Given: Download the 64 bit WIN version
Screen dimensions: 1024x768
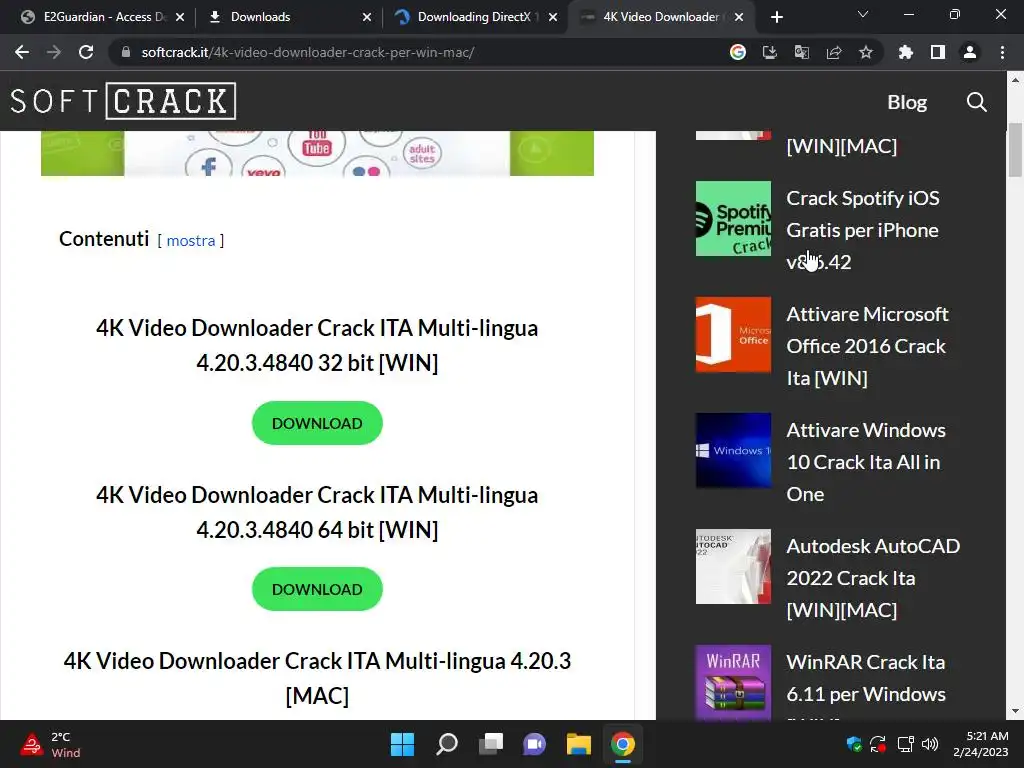Looking at the screenshot, I should [317, 589].
